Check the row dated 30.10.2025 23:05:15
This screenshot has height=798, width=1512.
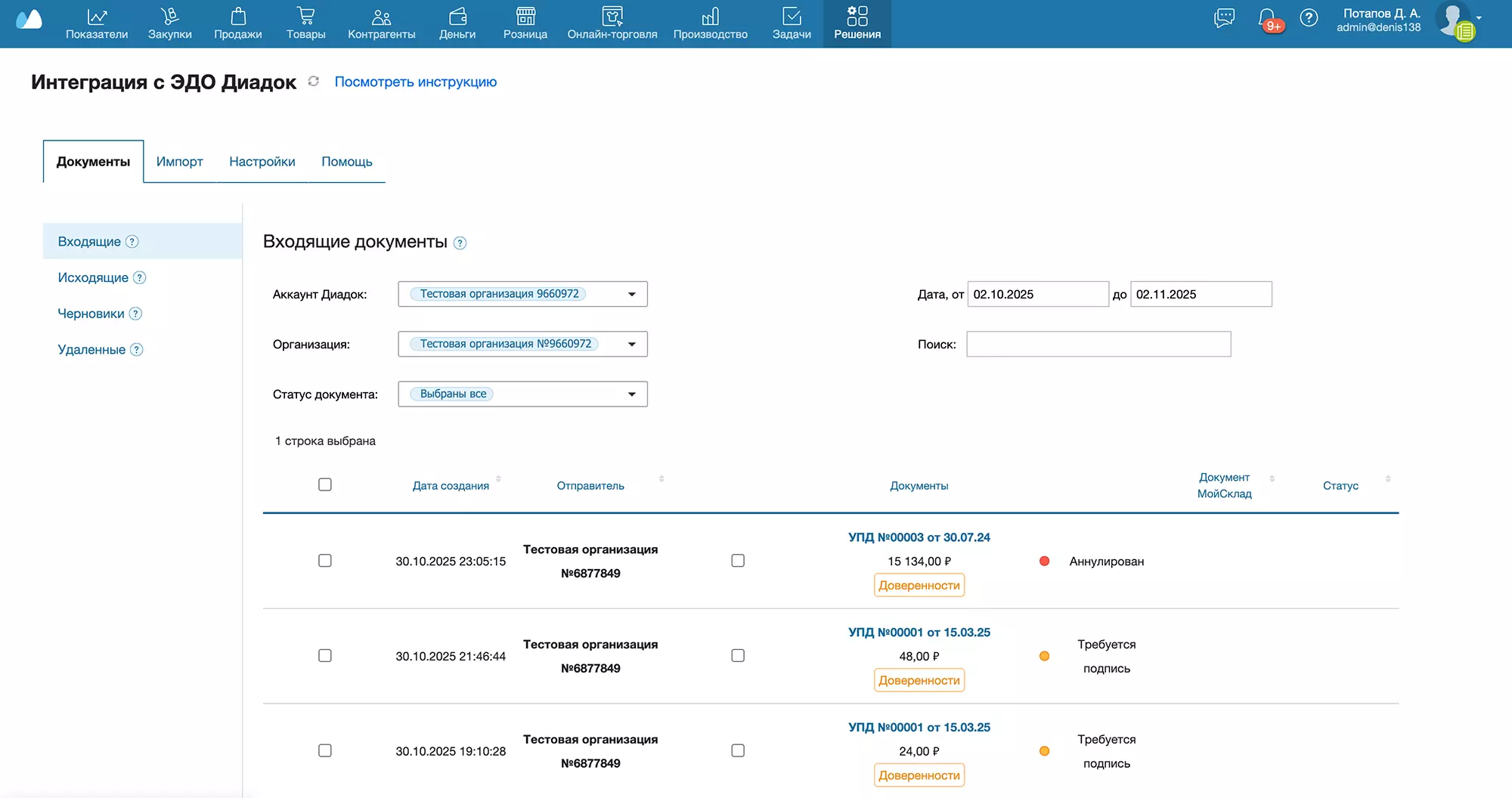325,561
